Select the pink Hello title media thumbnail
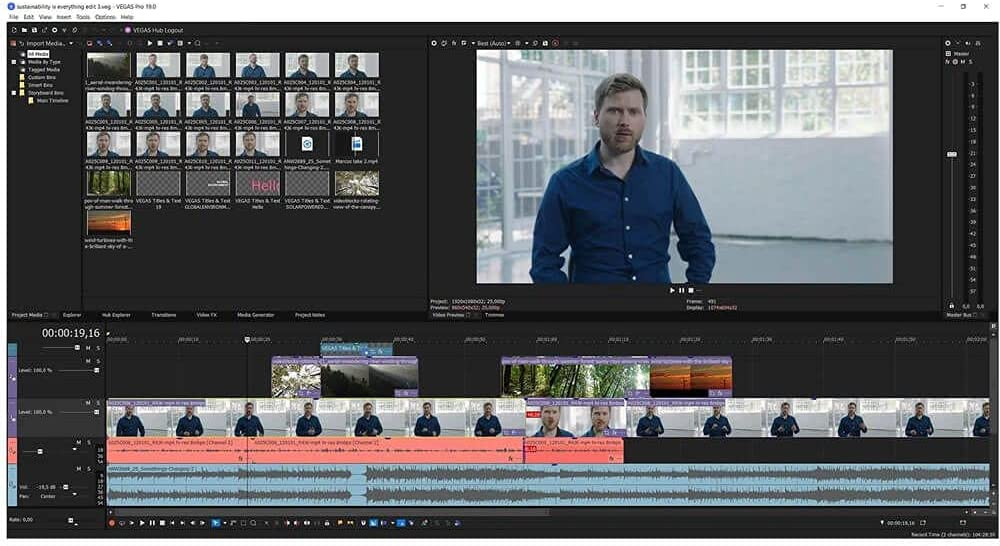The image size is (1000, 546). click(258, 184)
